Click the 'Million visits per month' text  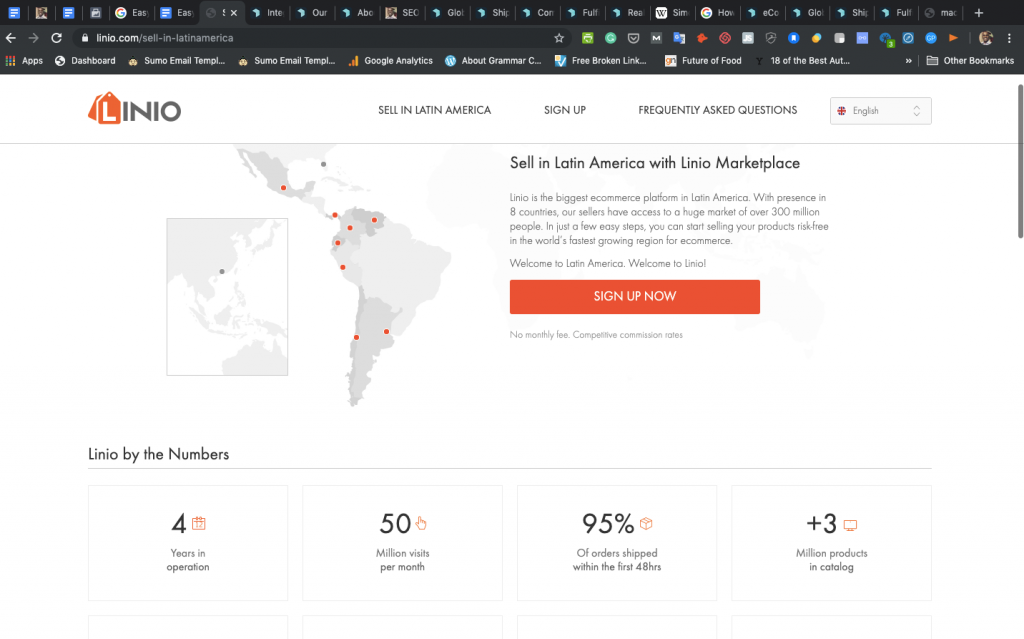coord(402,560)
